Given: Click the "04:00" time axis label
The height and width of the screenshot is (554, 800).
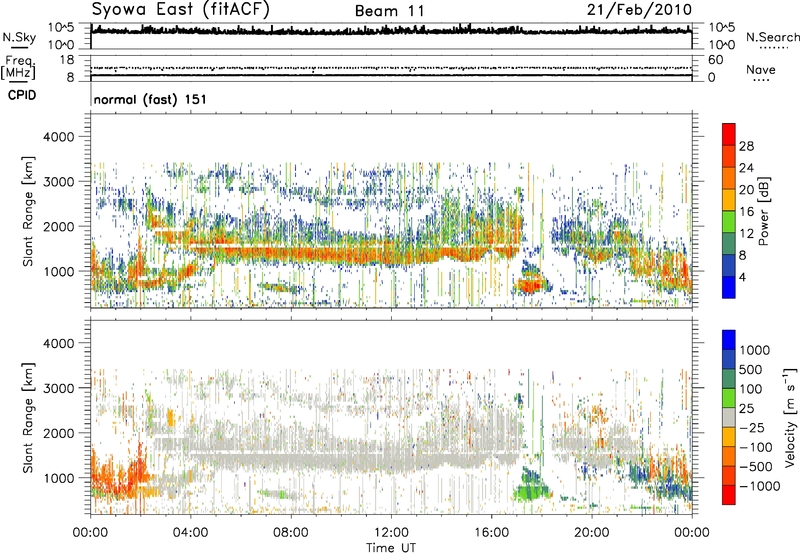Looking at the screenshot, I should (x=190, y=533).
